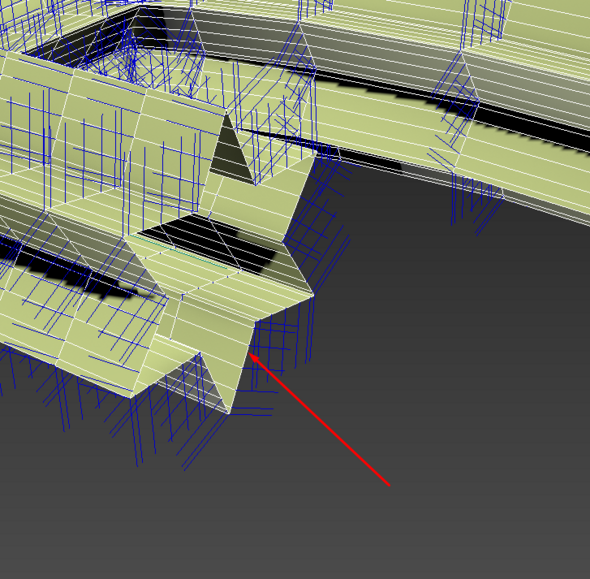This screenshot has height=579, width=590.
Task: Click the midpoint of the red arrow shaft
Action: pyautogui.click(x=319, y=419)
